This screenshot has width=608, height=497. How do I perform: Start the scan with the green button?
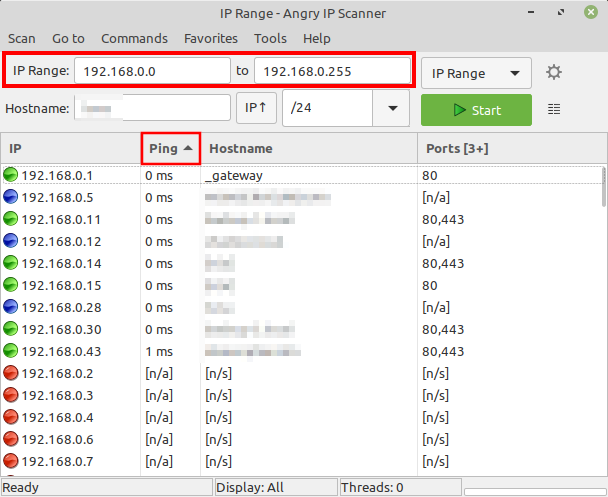(x=476, y=109)
